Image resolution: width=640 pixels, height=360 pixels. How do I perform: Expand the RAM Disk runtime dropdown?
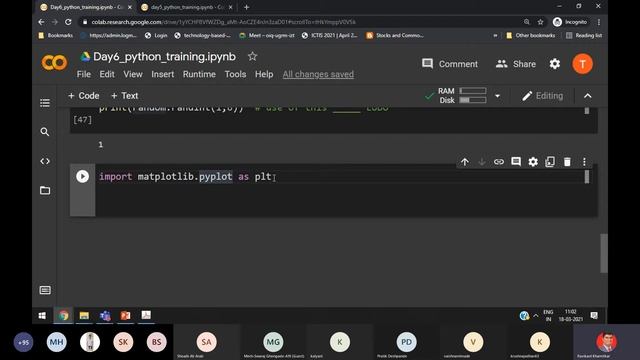(498, 96)
